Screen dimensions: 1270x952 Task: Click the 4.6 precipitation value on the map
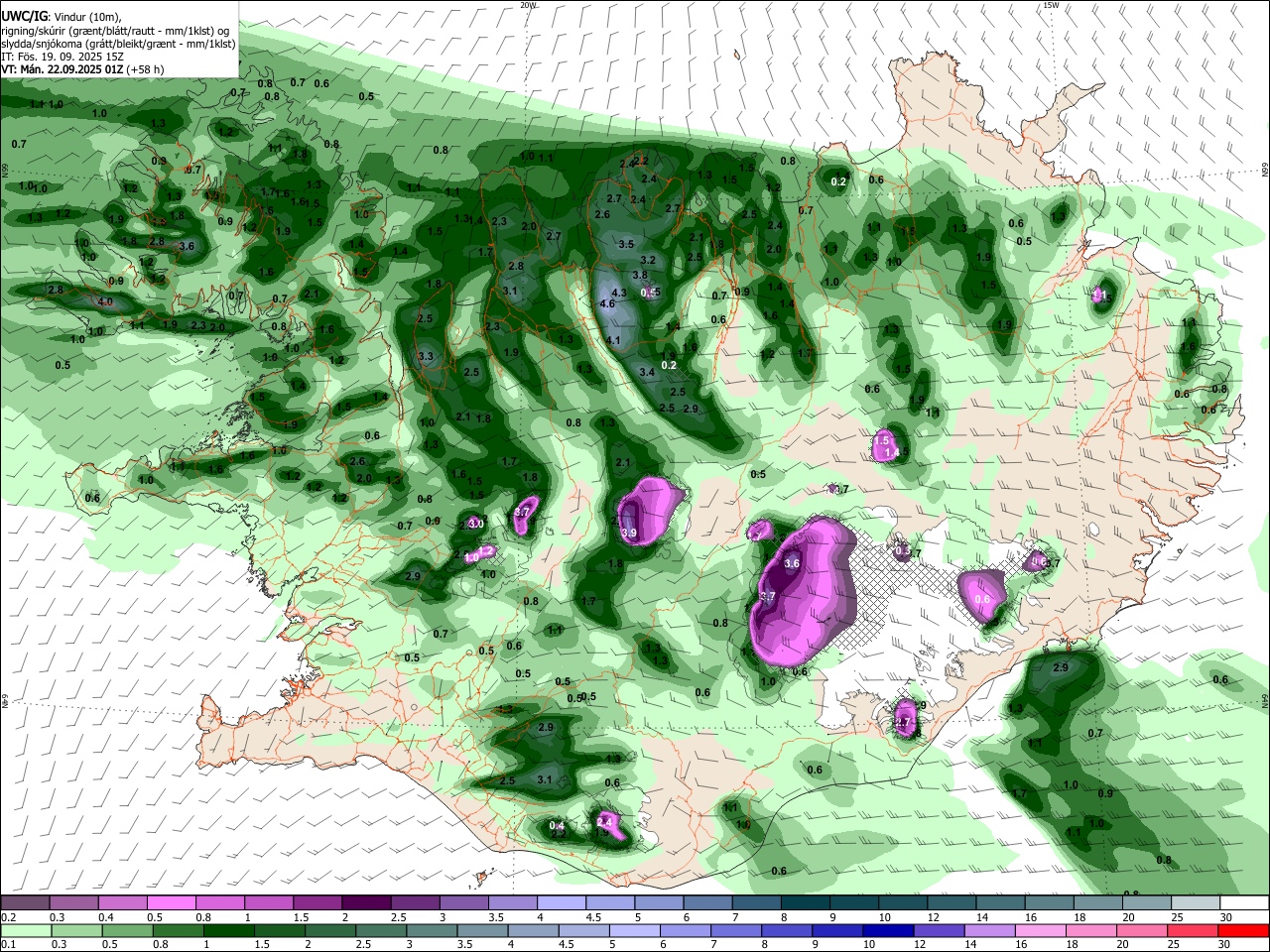click(x=608, y=304)
